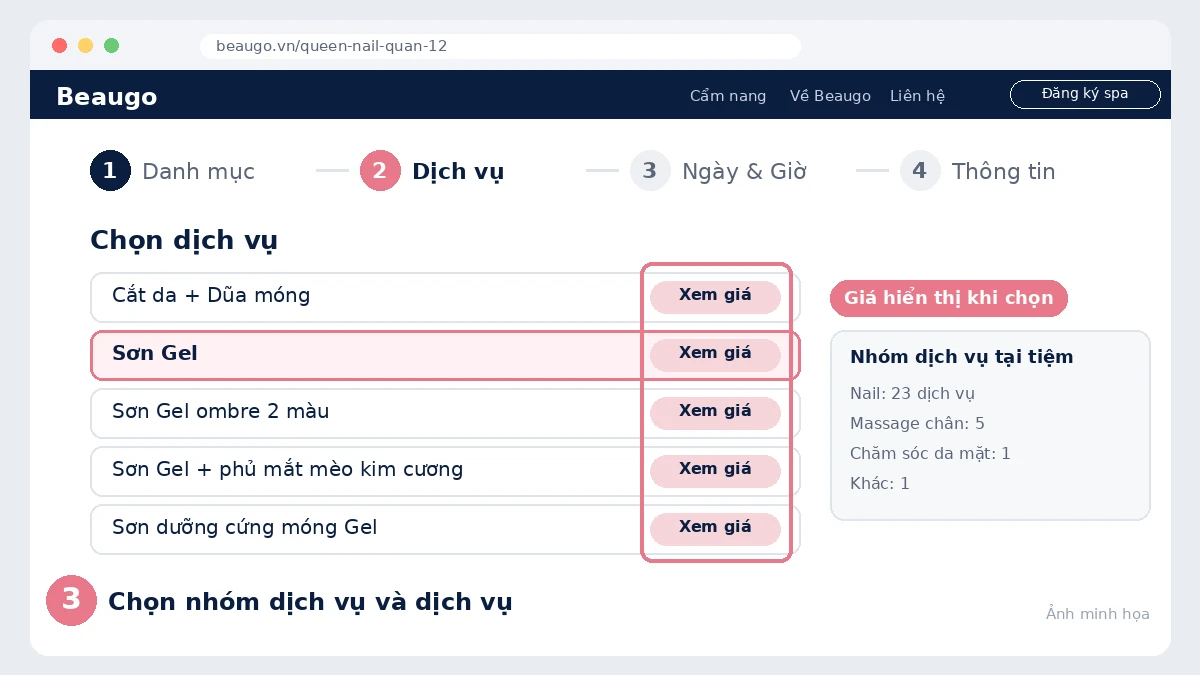Open step 4 Thông tin
This screenshot has width=1200, height=675.
[x=978, y=171]
